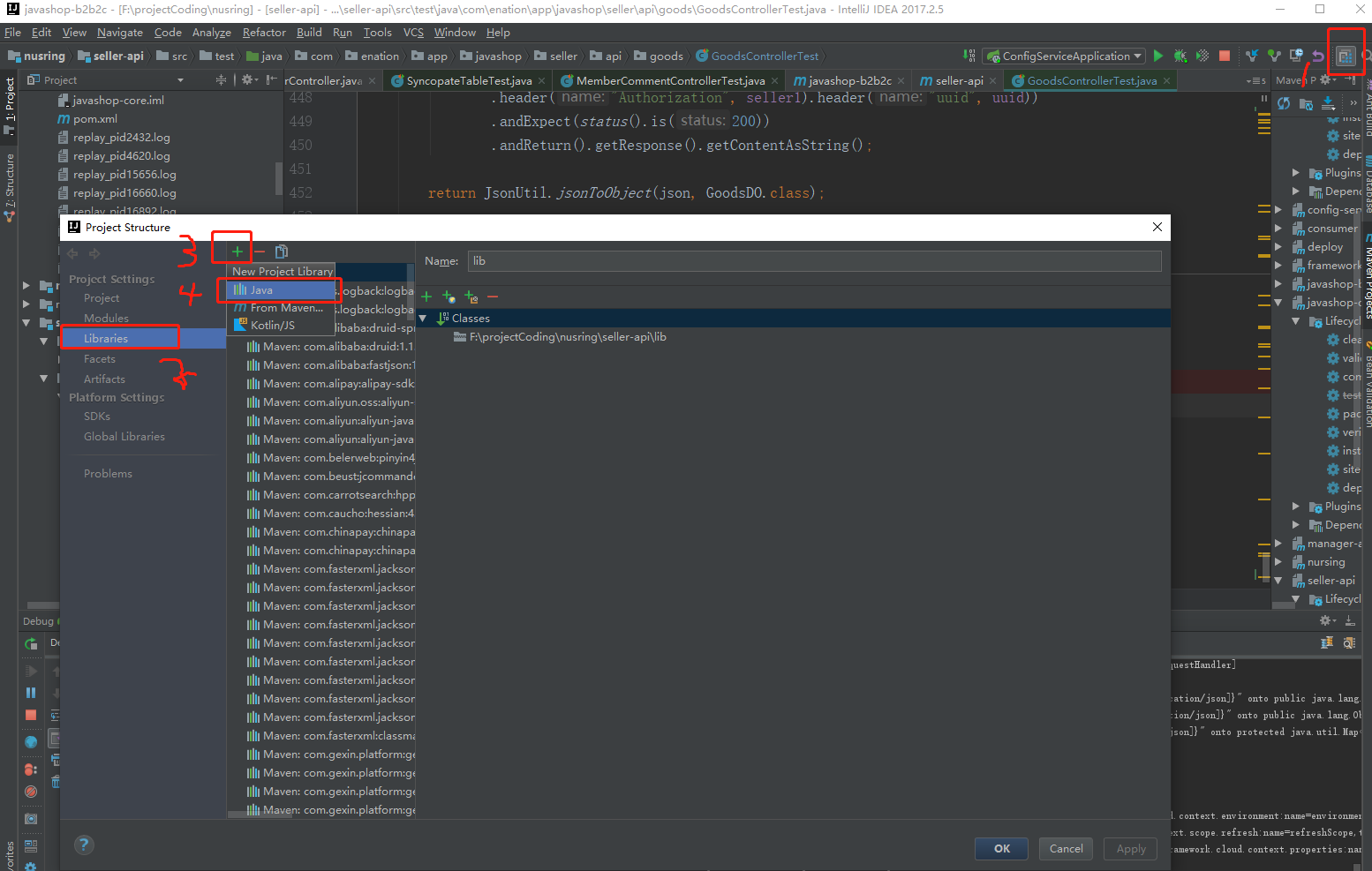Open Project Structure from main toolbar
This screenshot has height=871, width=1372.
pos(1346,56)
